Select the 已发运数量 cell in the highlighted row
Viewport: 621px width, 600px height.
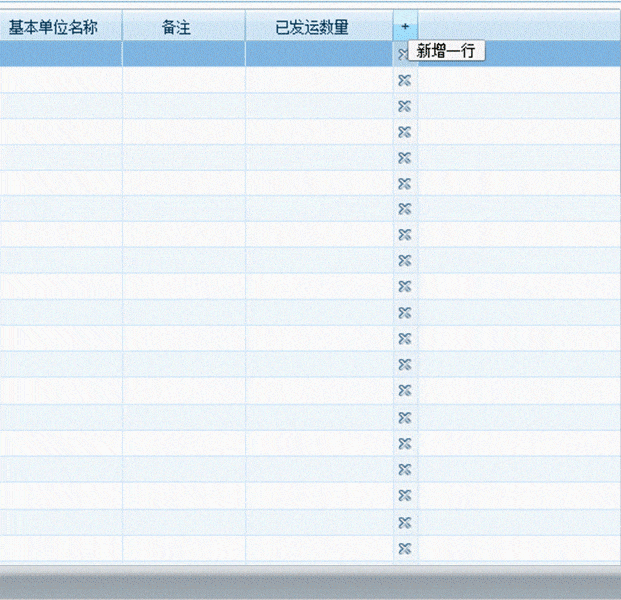pyautogui.click(x=319, y=54)
